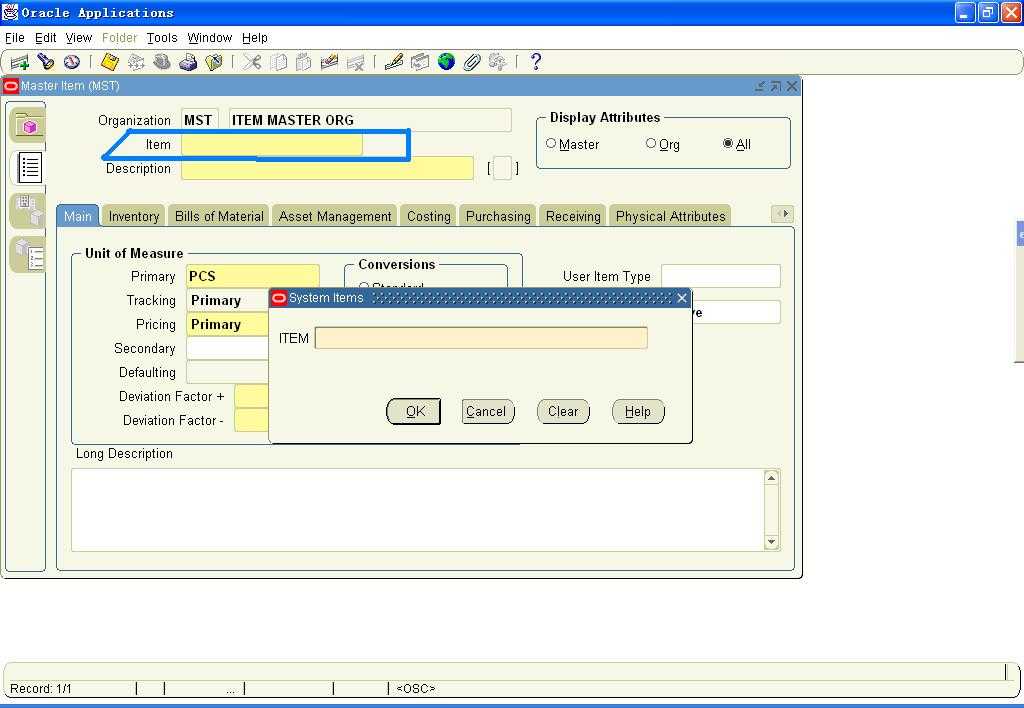Select the Main tab
The height and width of the screenshot is (708, 1024).
point(78,216)
